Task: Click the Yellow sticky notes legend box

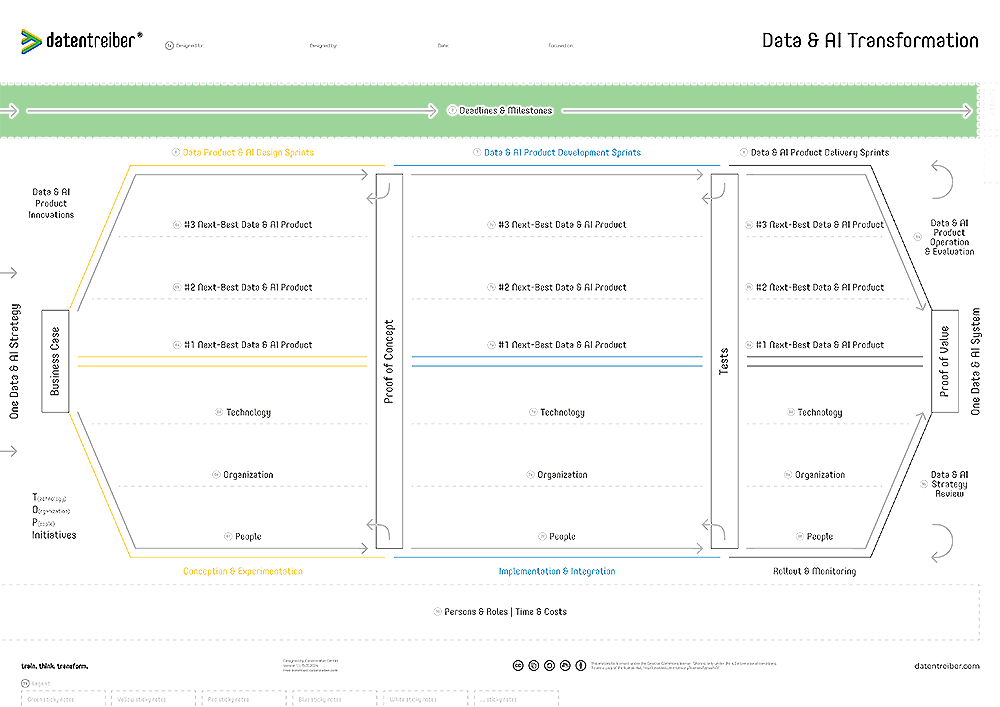Action: pos(154,699)
